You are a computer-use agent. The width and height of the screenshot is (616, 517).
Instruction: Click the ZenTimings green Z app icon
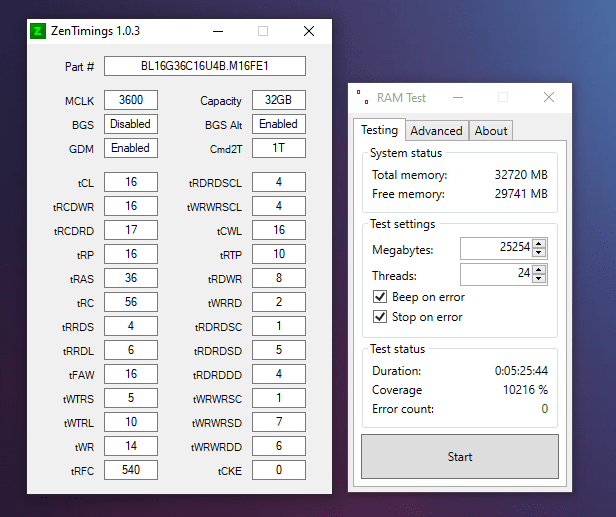pyautogui.click(x=38, y=31)
